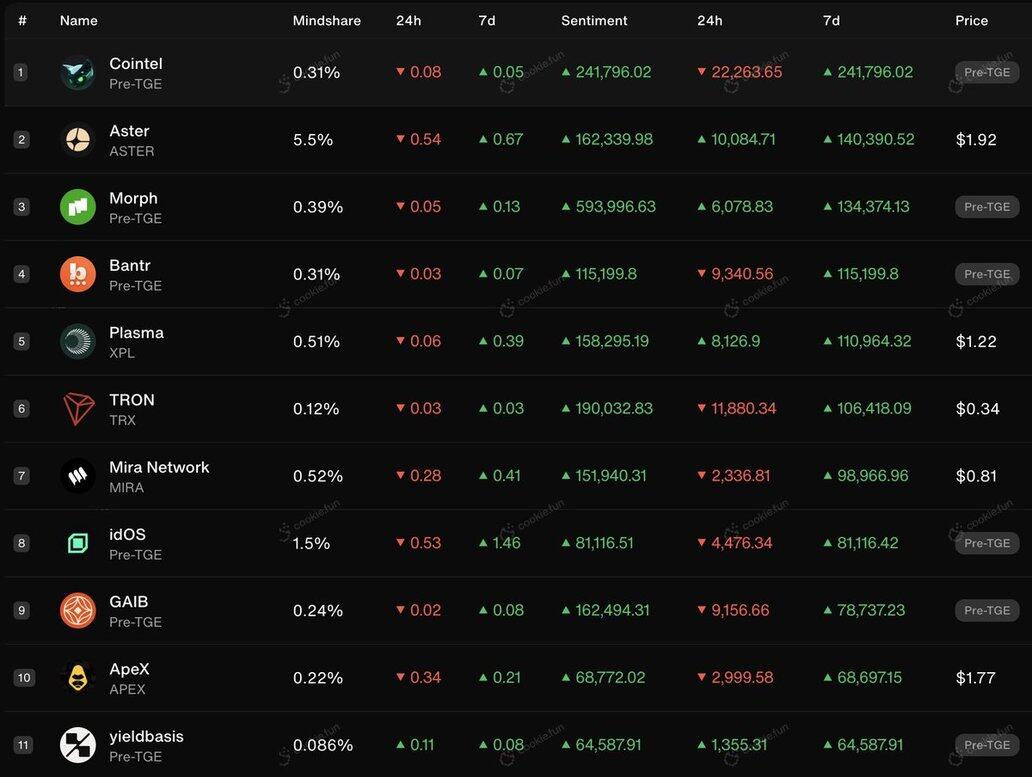1032x777 pixels.
Task: Sort by the Name column header
Action: click(x=78, y=21)
